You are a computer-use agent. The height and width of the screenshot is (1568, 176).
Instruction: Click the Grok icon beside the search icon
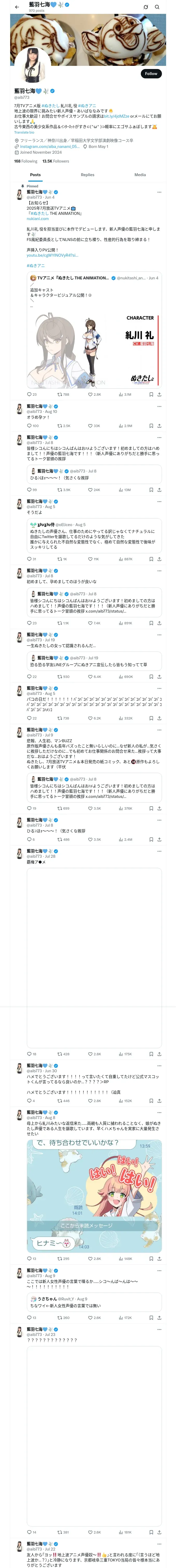(146, 7)
